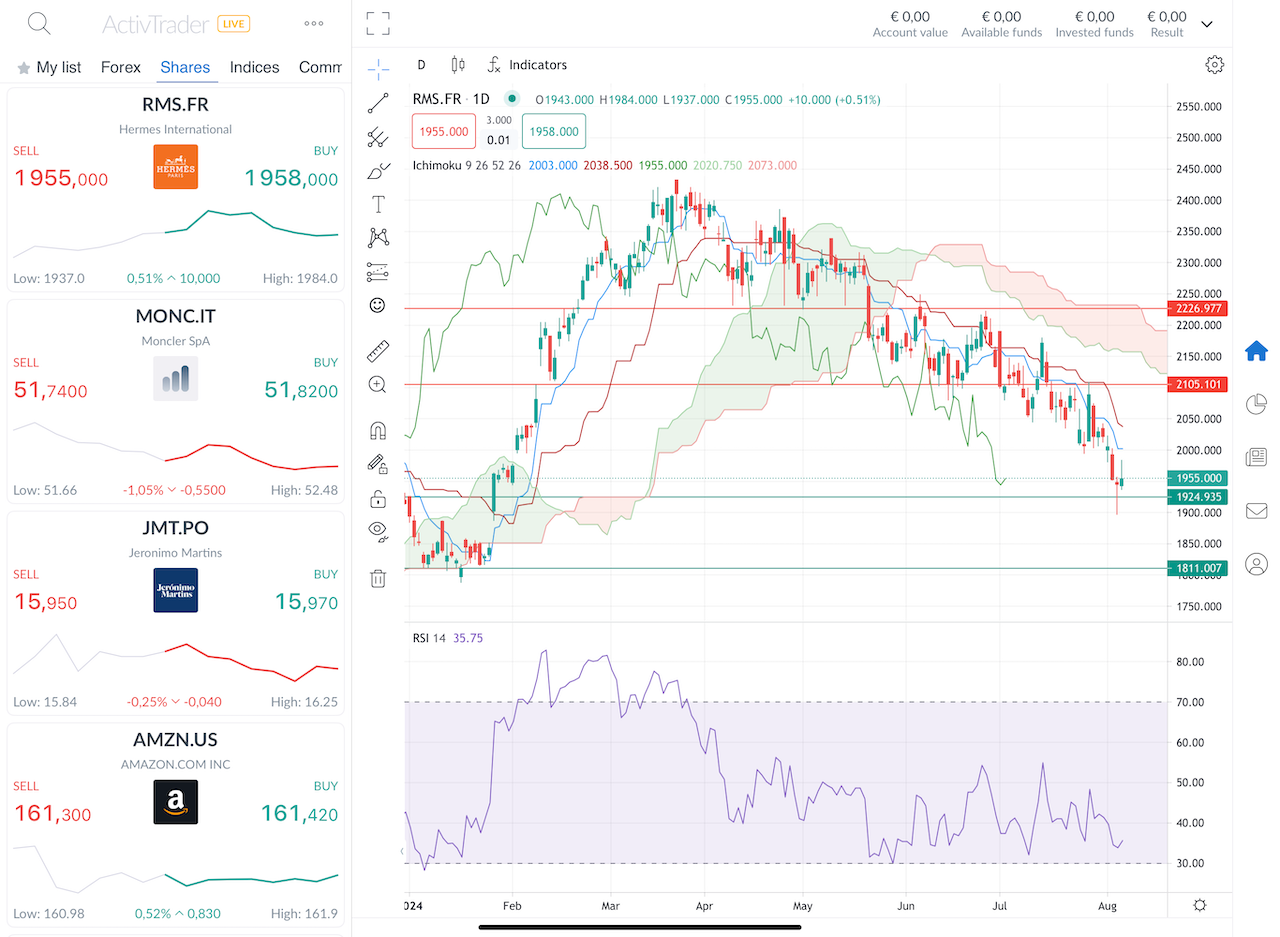Toggle the magnet snap mode
Viewport: 1280px width, 937px height.
pyautogui.click(x=378, y=431)
